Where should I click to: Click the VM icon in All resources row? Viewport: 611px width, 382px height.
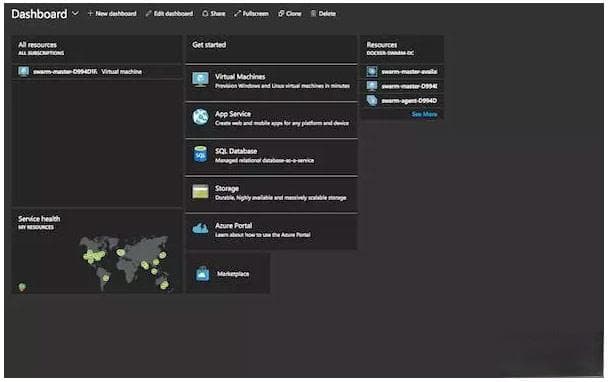[x=23, y=71]
